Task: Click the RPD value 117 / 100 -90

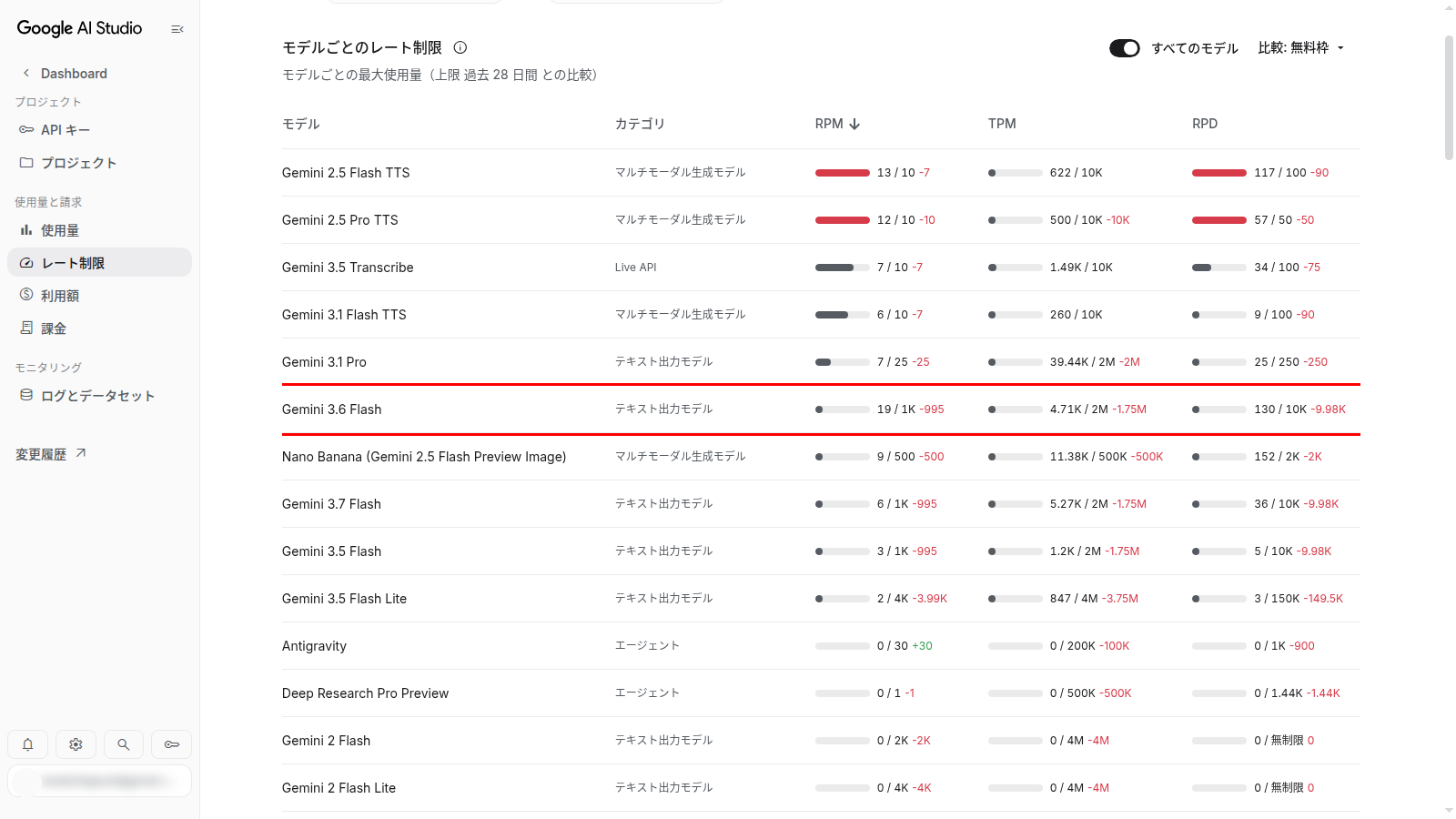Action: click(1291, 173)
